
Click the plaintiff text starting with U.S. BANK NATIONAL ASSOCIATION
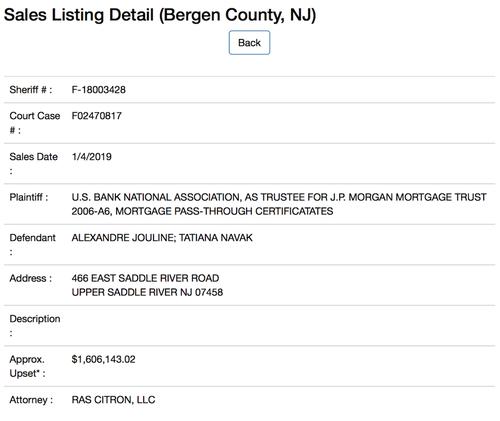pos(279,204)
